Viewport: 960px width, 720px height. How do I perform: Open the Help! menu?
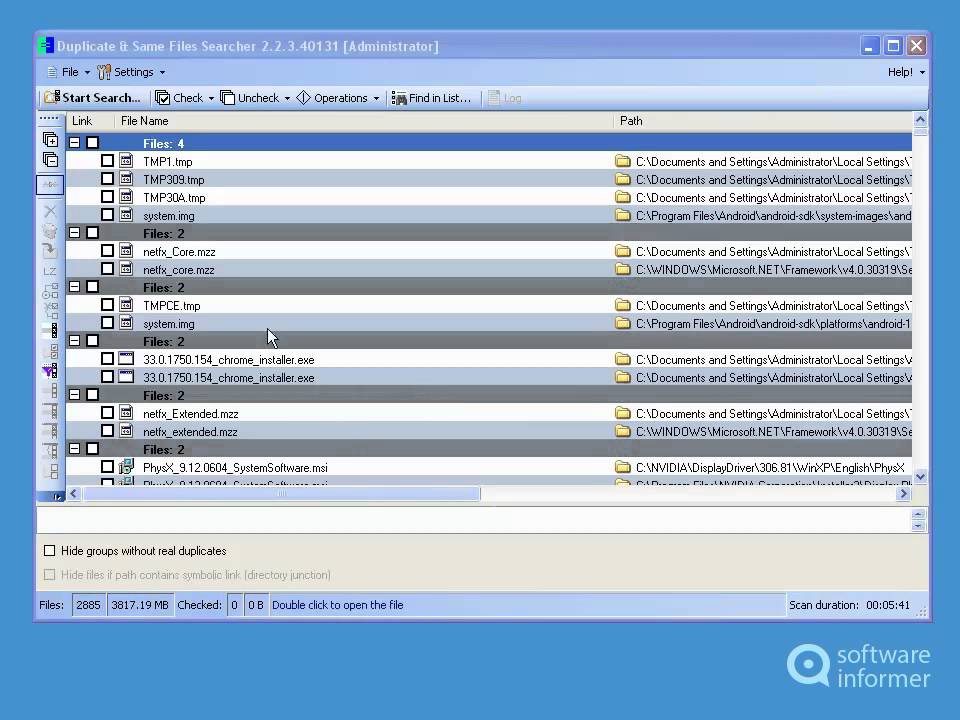(905, 72)
